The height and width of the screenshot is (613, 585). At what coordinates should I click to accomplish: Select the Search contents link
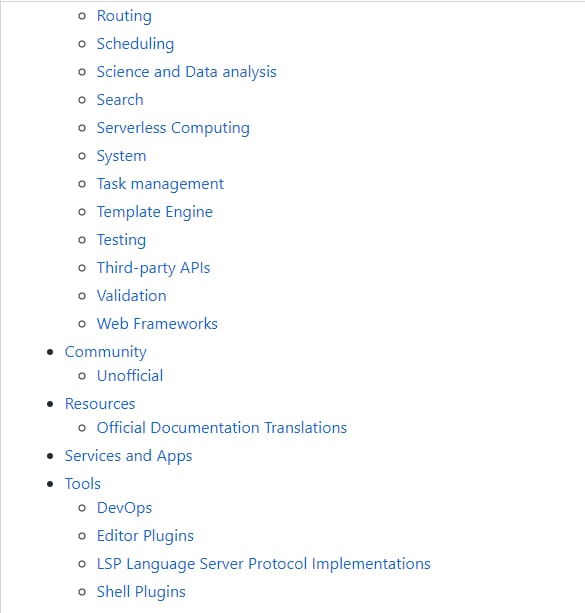pyautogui.click(x=120, y=100)
